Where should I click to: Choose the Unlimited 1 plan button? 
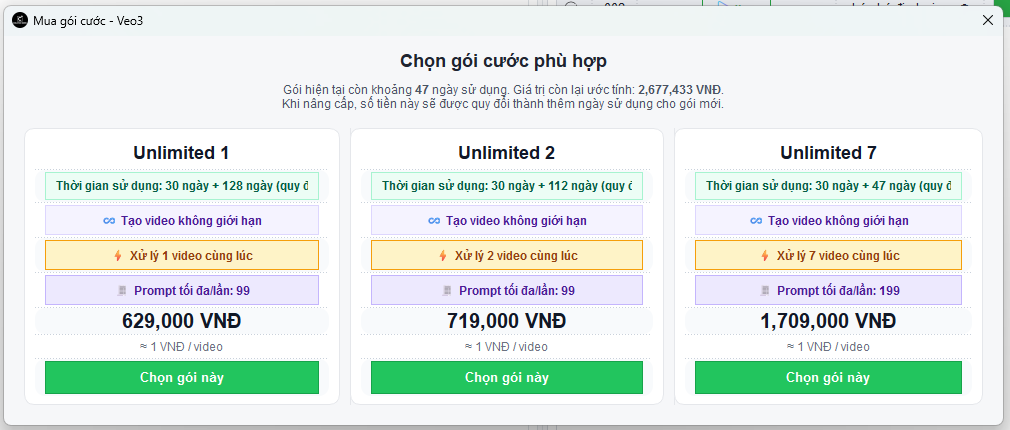182,377
